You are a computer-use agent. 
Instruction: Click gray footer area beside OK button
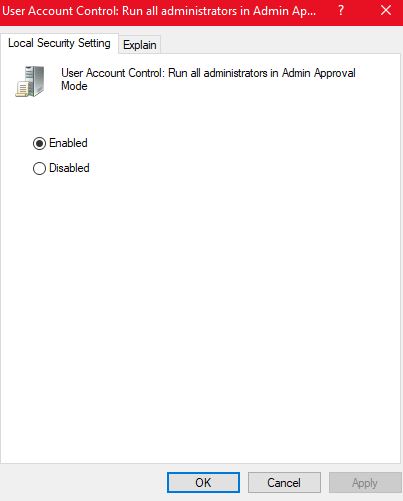pyautogui.click(x=83, y=482)
